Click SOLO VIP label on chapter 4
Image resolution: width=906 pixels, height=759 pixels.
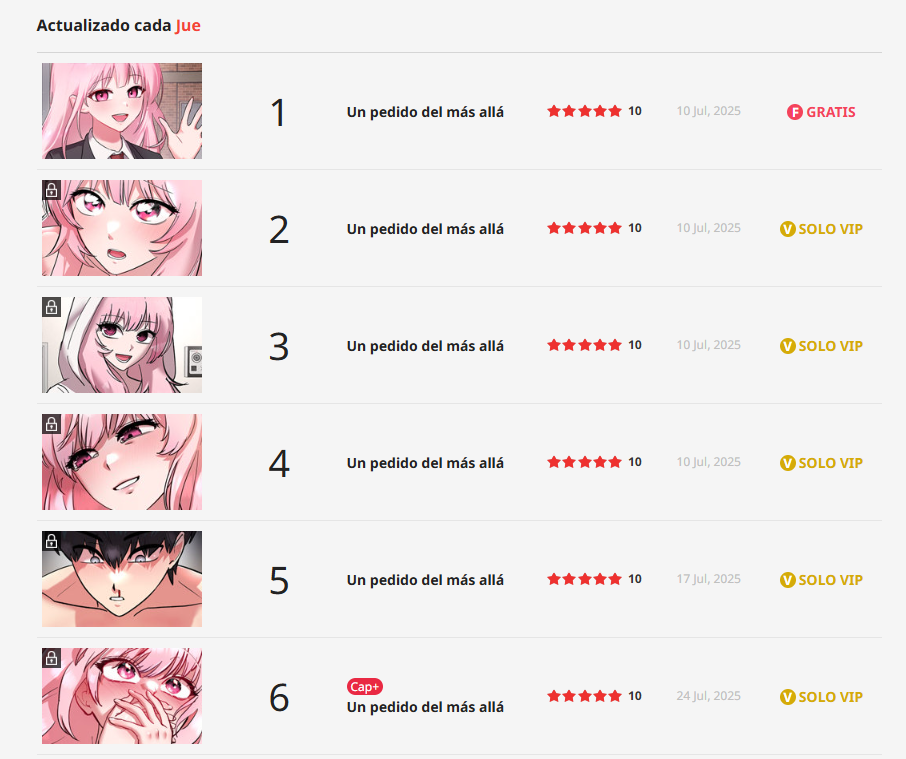pos(830,463)
